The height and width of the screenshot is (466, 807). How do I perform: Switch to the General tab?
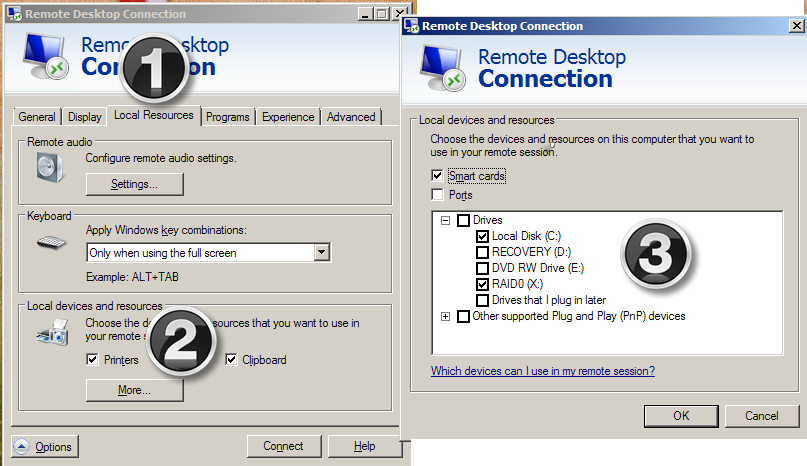pyautogui.click(x=37, y=117)
